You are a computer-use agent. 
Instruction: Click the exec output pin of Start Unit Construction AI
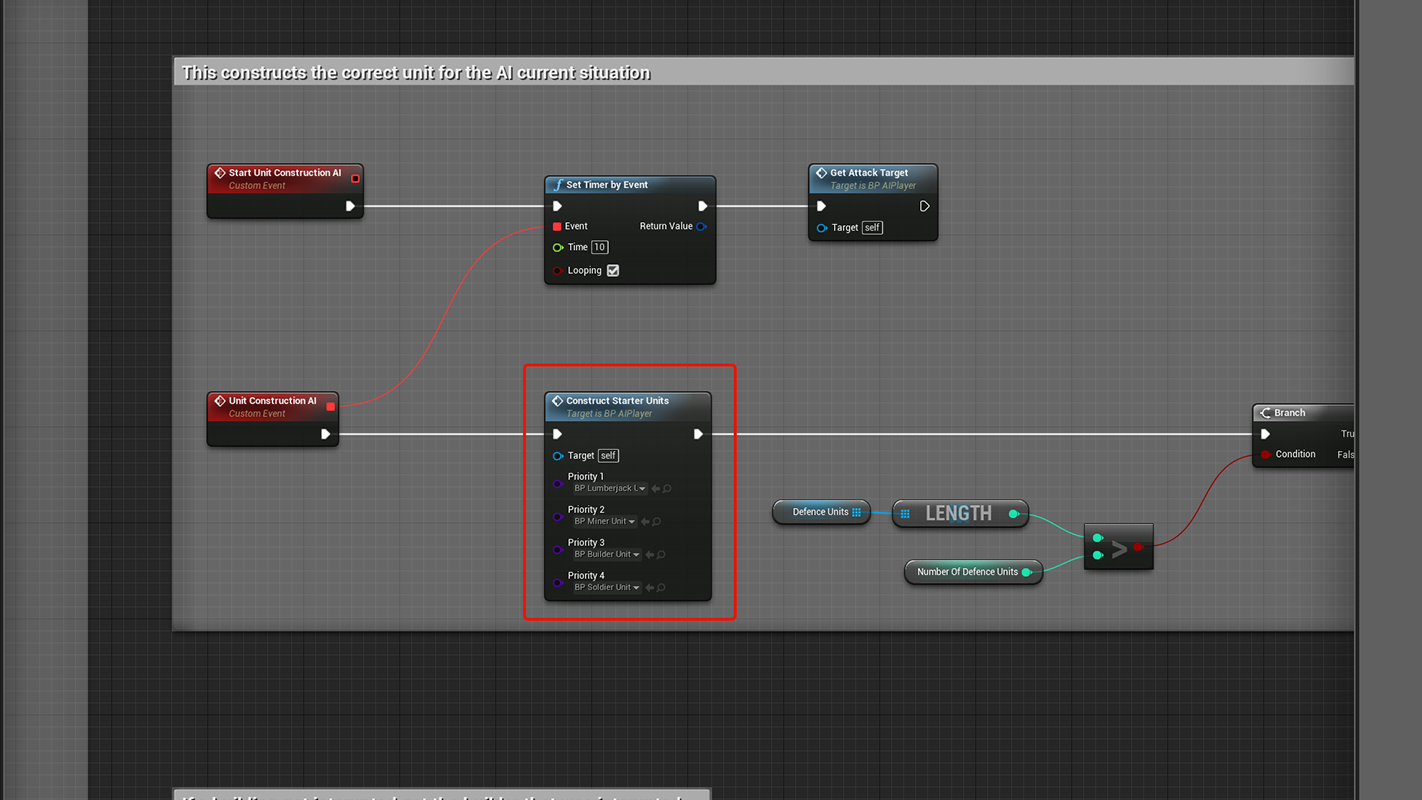point(350,206)
